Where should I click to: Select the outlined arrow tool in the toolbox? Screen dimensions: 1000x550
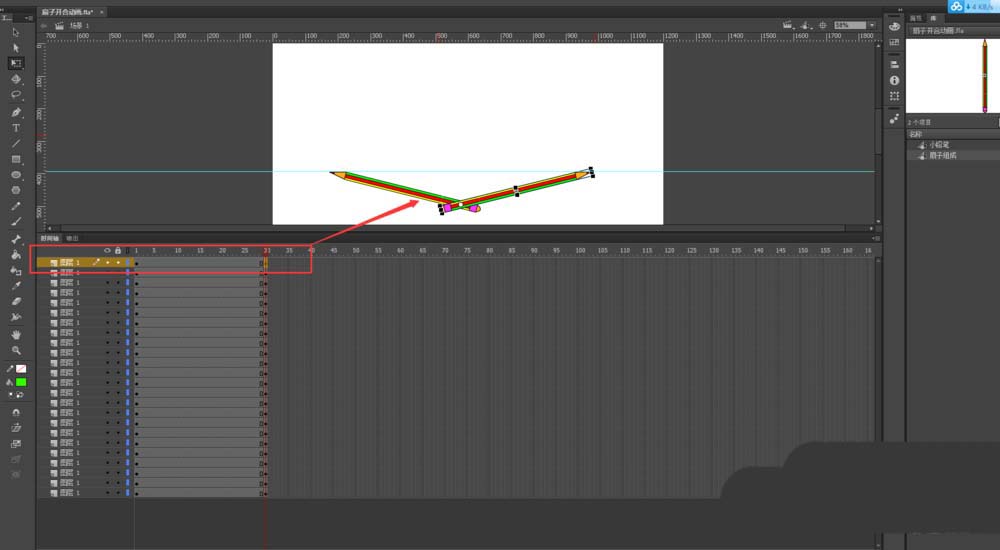(16, 32)
